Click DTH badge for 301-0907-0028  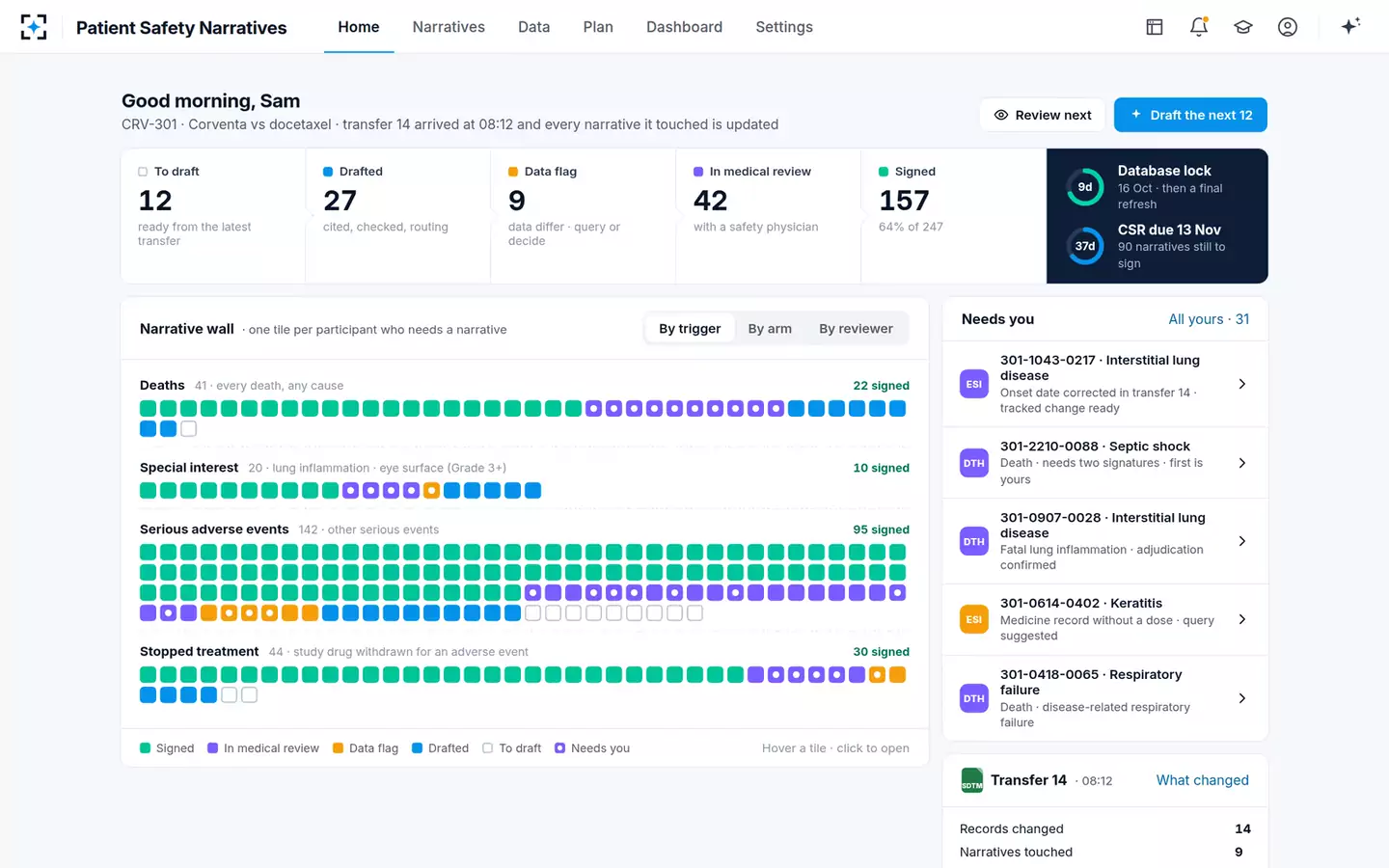pos(974,541)
